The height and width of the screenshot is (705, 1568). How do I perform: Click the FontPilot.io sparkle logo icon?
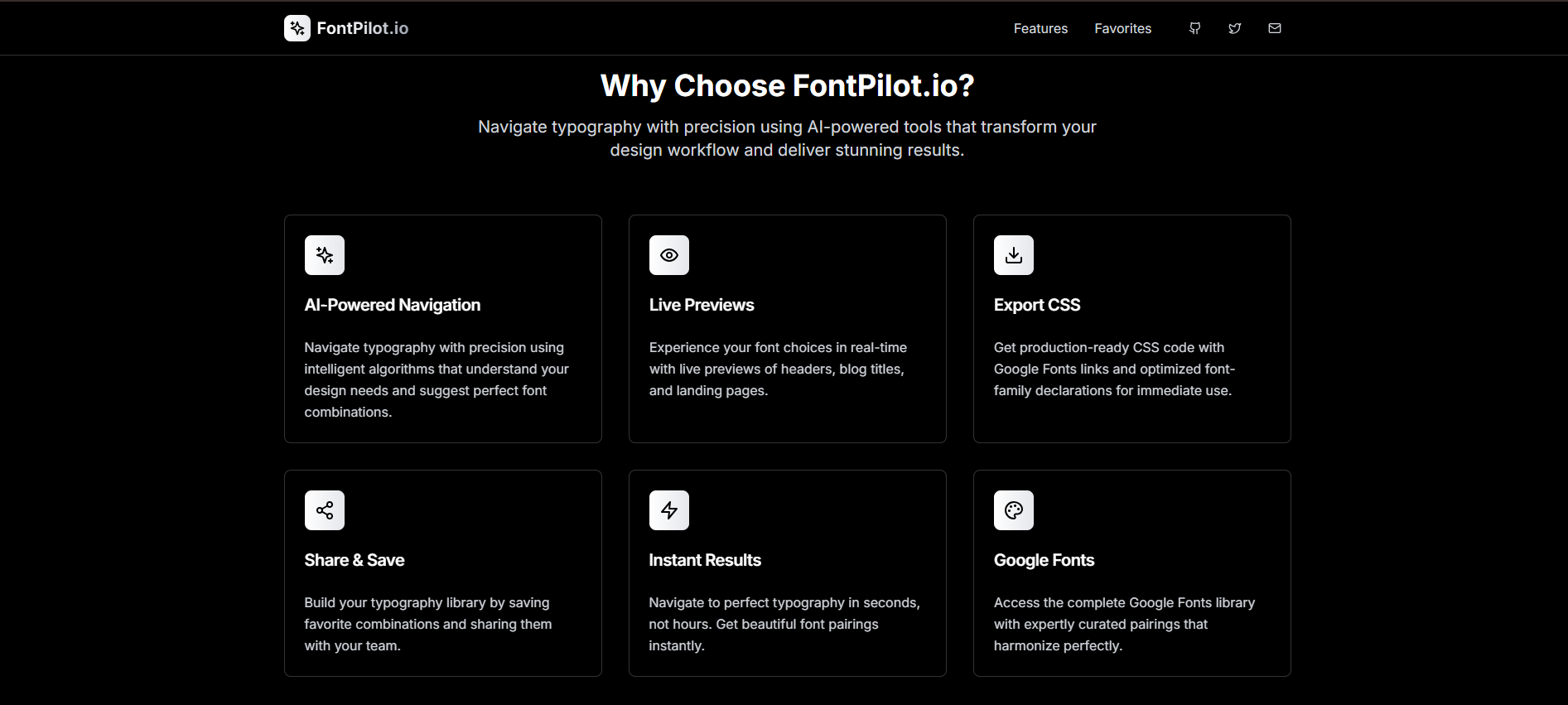297,27
